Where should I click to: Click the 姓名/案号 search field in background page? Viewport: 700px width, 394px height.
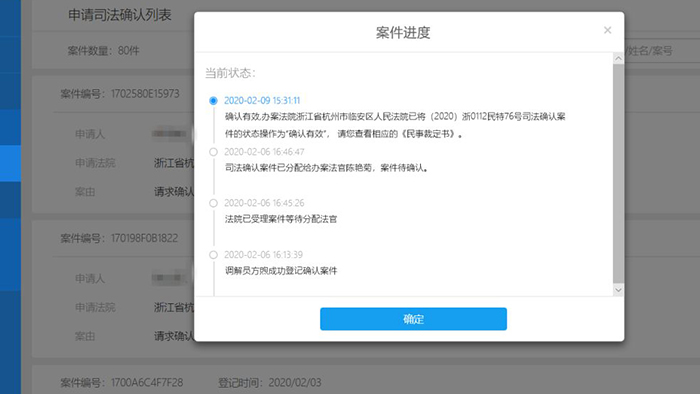[661, 51]
